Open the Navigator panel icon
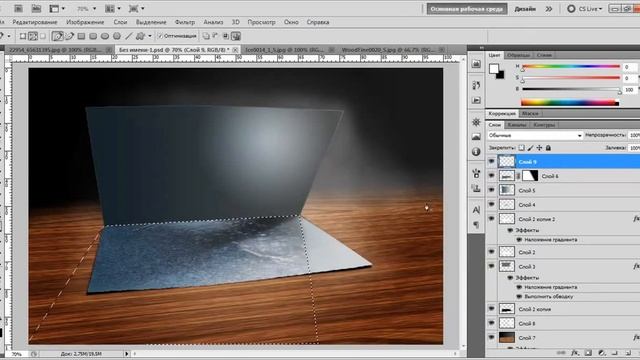 [x=476, y=122]
